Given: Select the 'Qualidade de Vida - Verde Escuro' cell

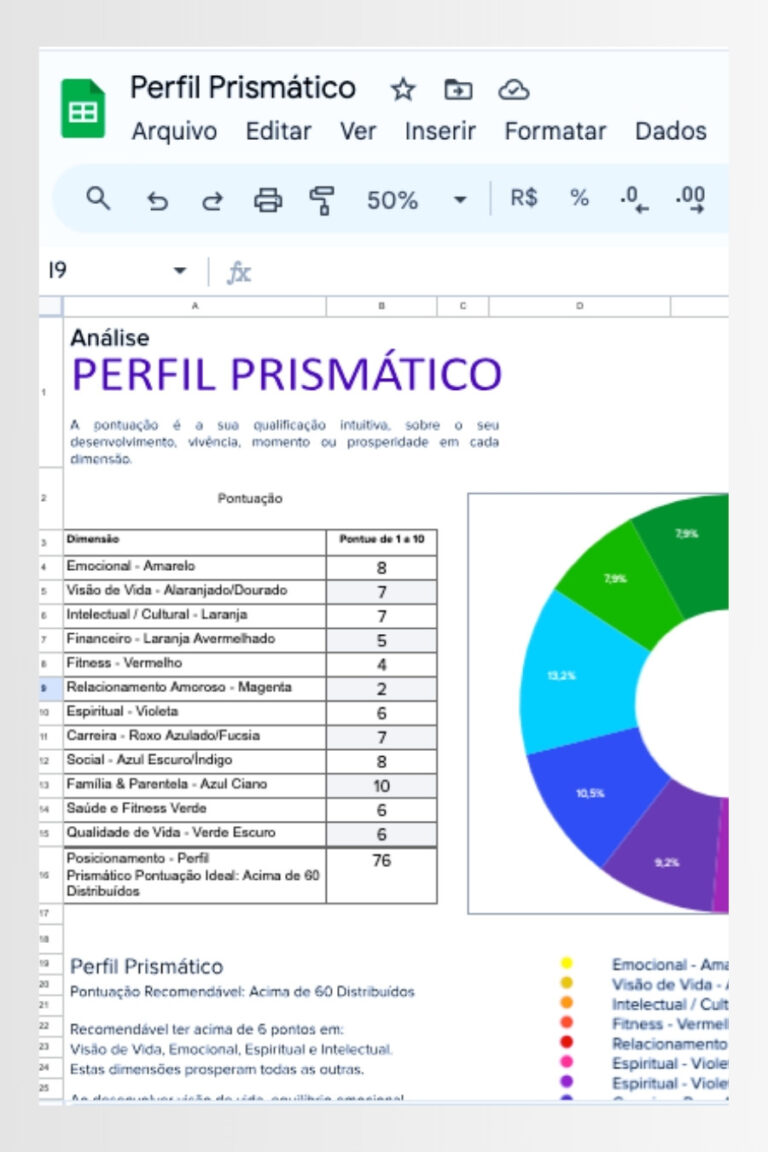Looking at the screenshot, I should coord(195,833).
